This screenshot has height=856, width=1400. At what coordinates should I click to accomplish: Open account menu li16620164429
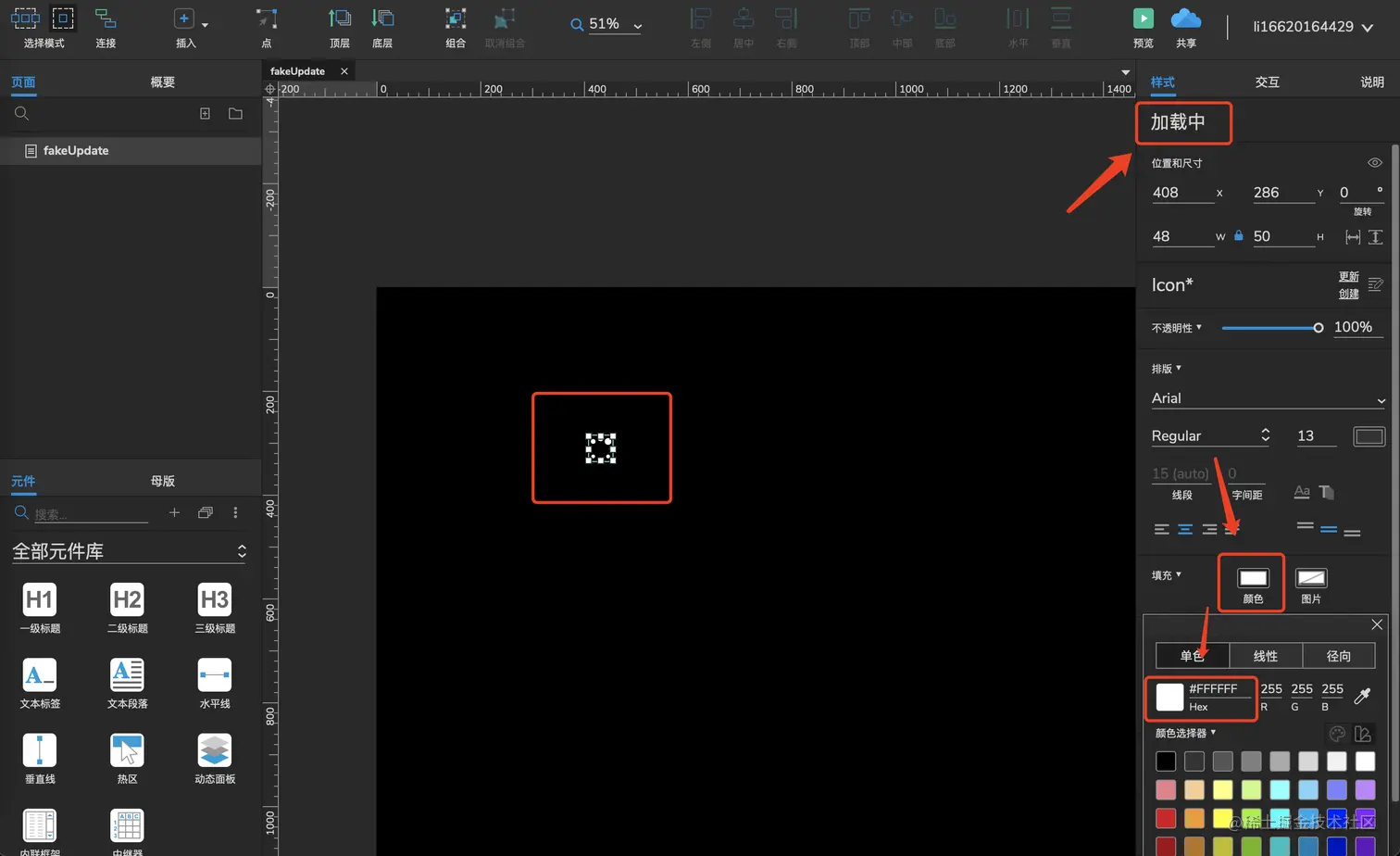1313,27
